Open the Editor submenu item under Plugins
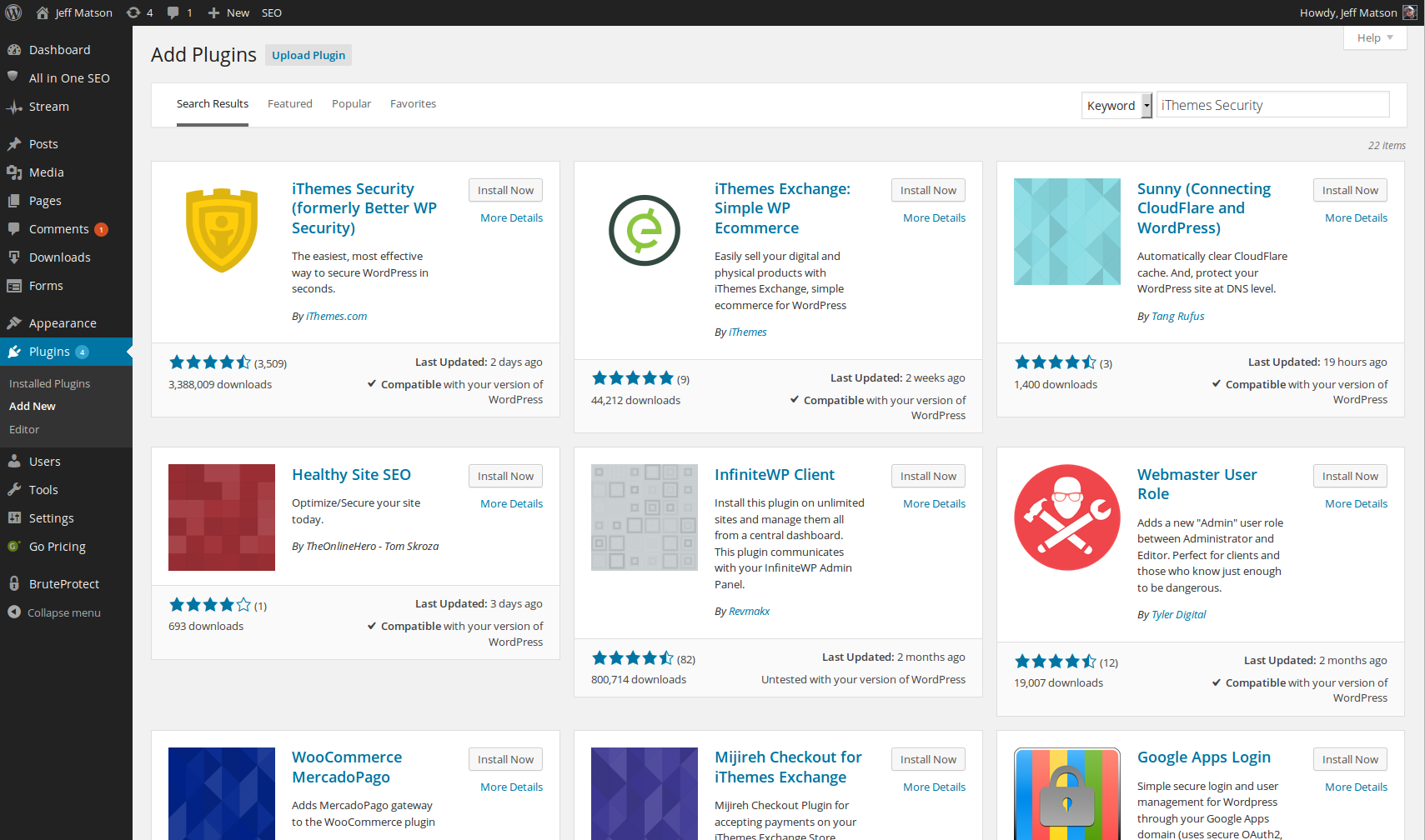The height and width of the screenshot is (840, 1425). [24, 430]
